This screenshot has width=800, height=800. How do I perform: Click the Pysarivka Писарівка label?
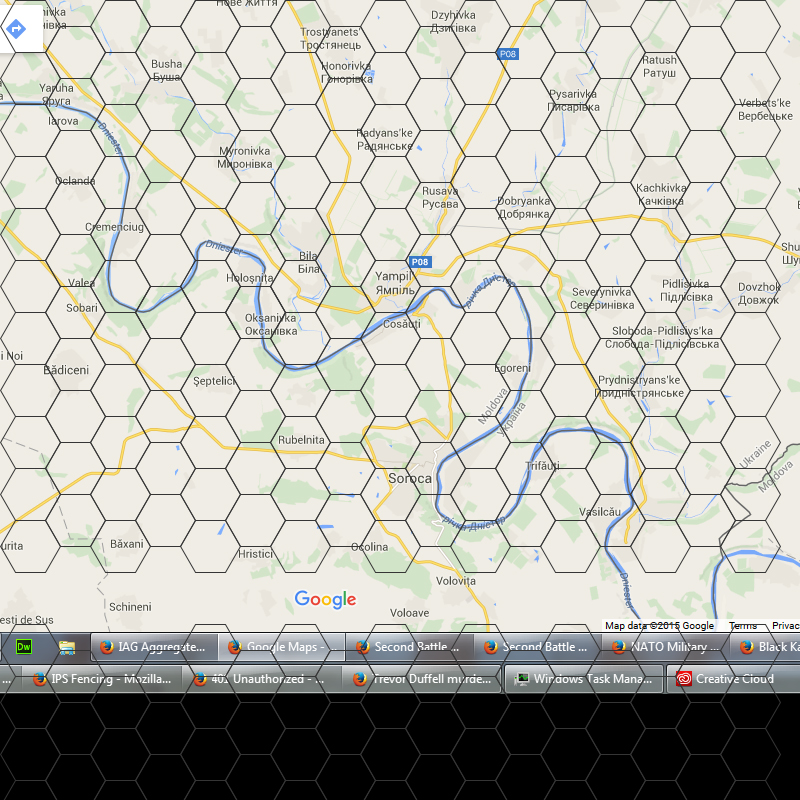click(x=573, y=100)
